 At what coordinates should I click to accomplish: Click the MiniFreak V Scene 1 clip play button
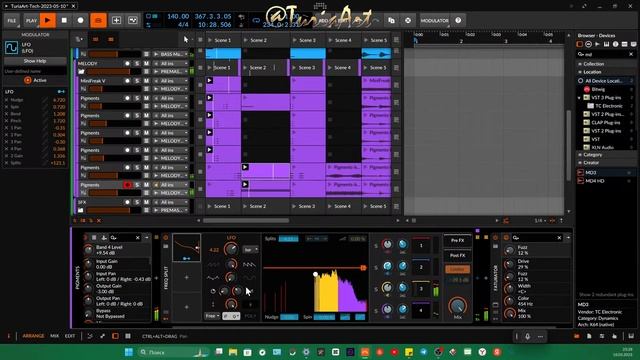coord(209,80)
